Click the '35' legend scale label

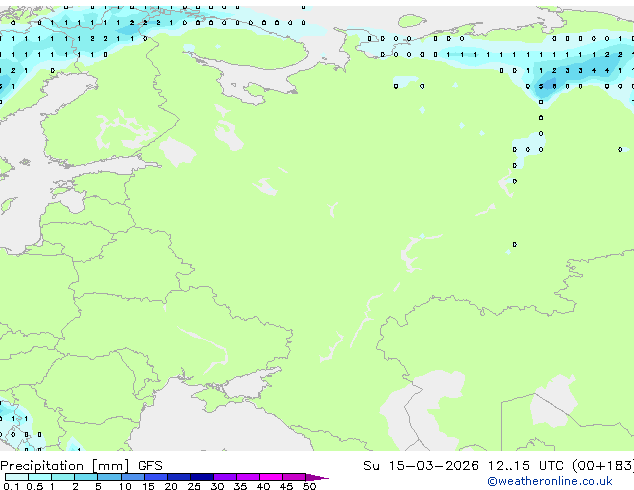click(x=240, y=486)
